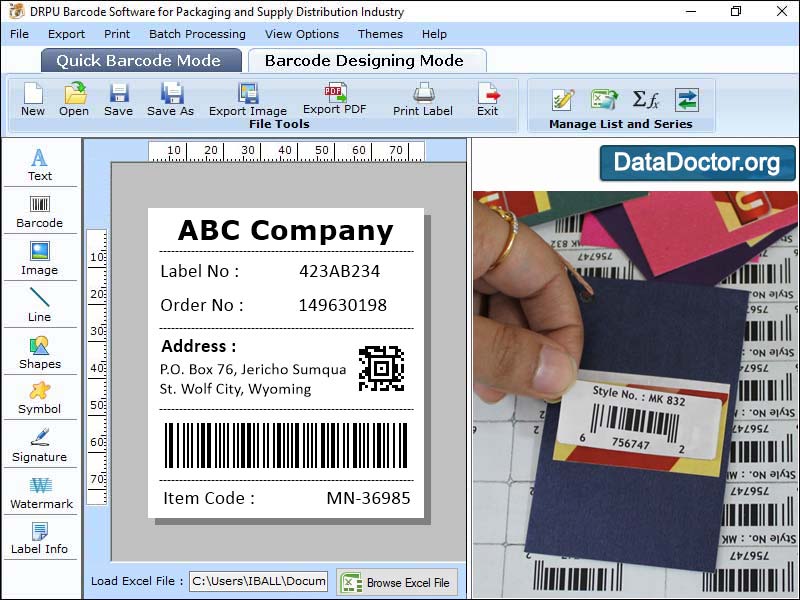The height and width of the screenshot is (600, 800).
Task: Open the Themes menu
Action: pos(379,33)
